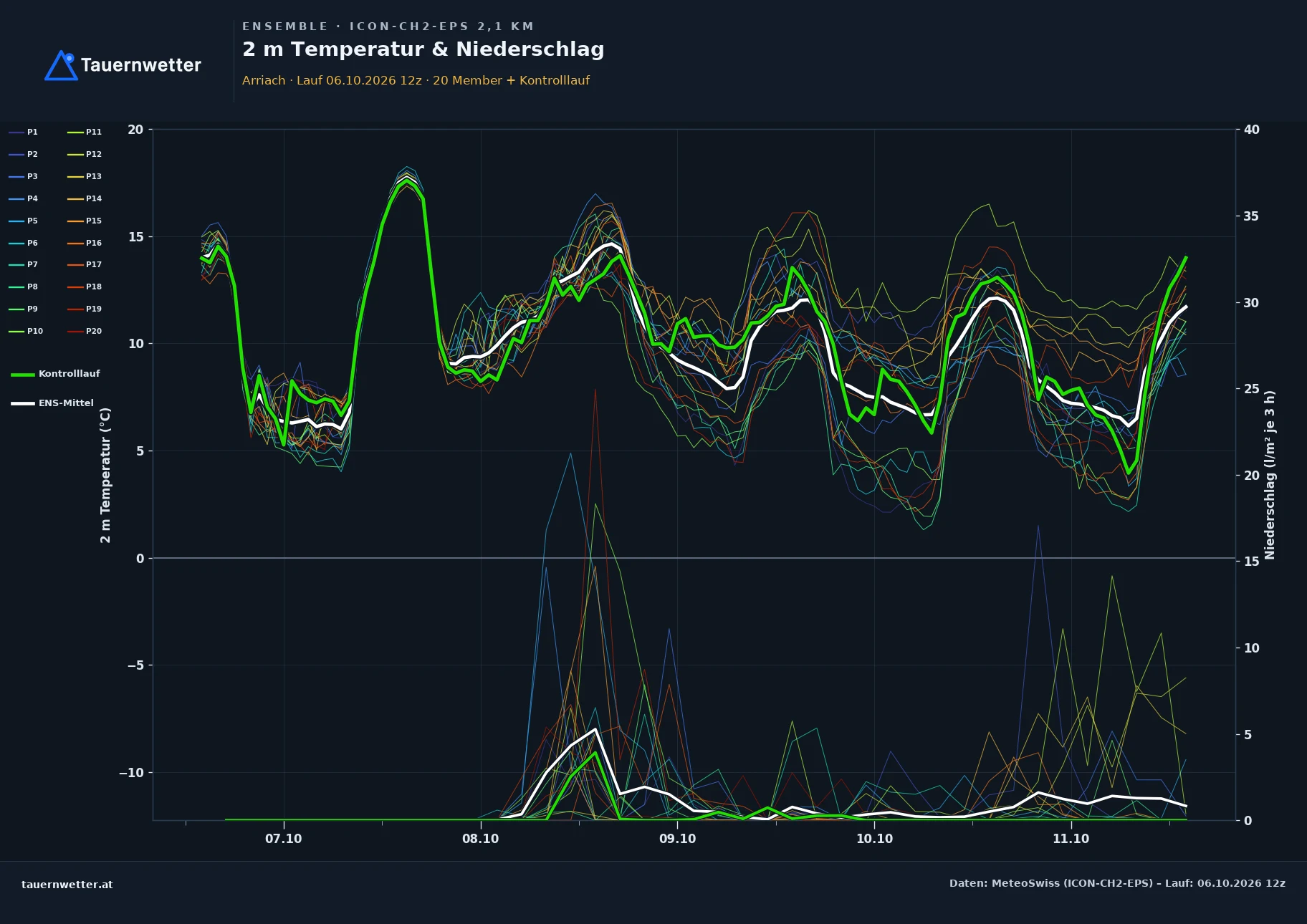
Task: Click the 25 precipitation axis tick
Action: tap(1252, 389)
